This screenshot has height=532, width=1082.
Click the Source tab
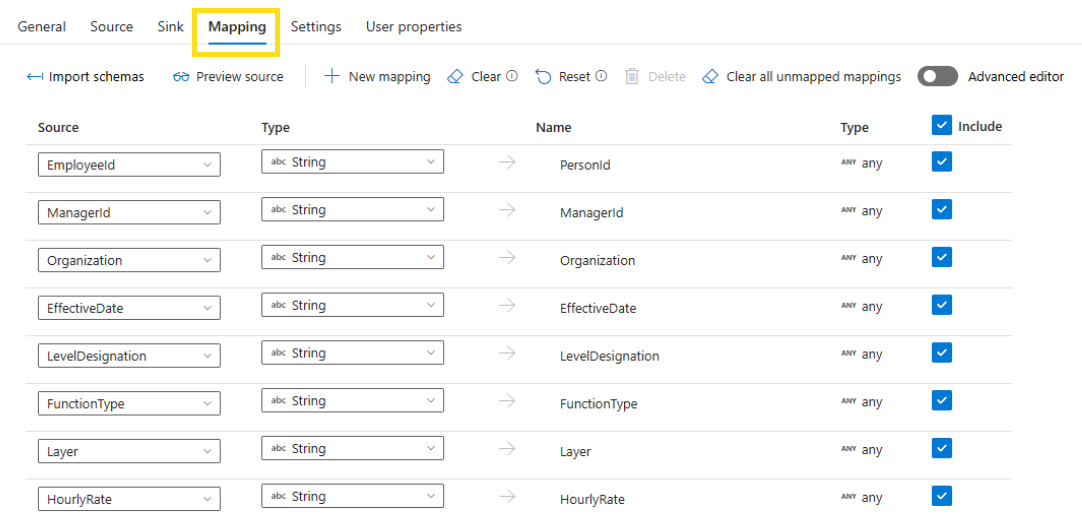tap(111, 27)
